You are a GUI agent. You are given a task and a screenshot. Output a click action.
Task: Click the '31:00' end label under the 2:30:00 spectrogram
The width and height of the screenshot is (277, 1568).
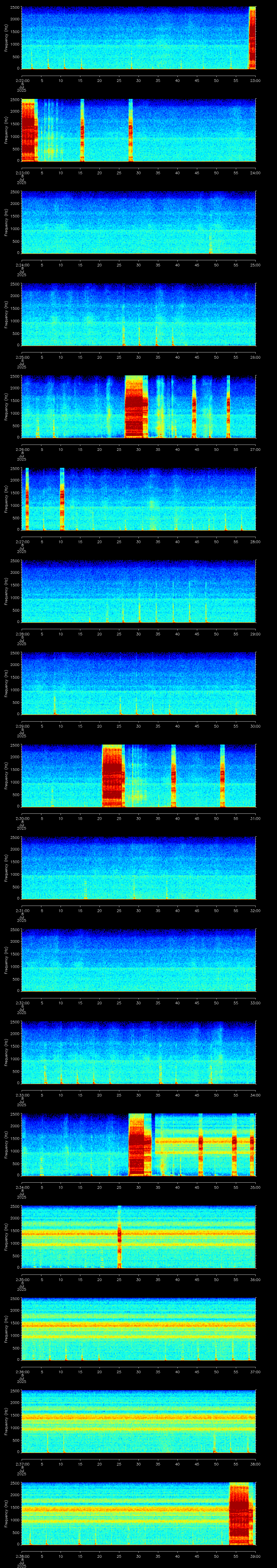(x=255, y=818)
